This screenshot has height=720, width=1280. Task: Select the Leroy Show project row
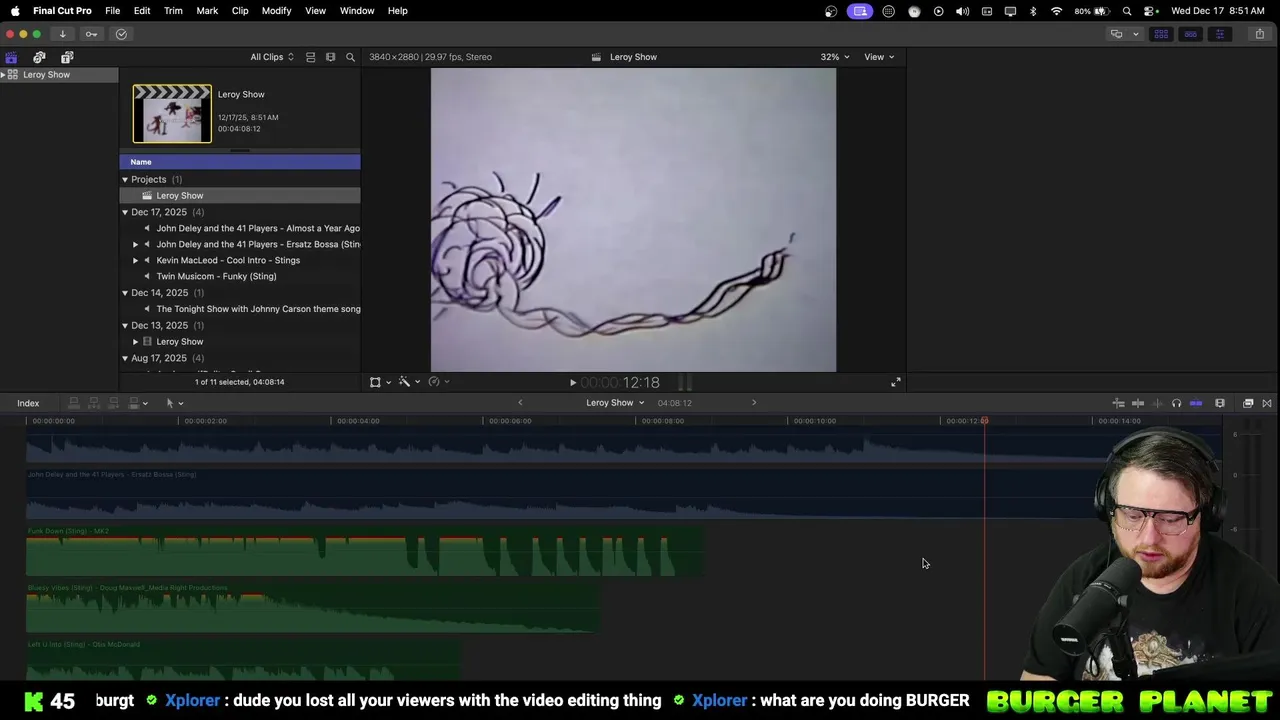coord(240,196)
